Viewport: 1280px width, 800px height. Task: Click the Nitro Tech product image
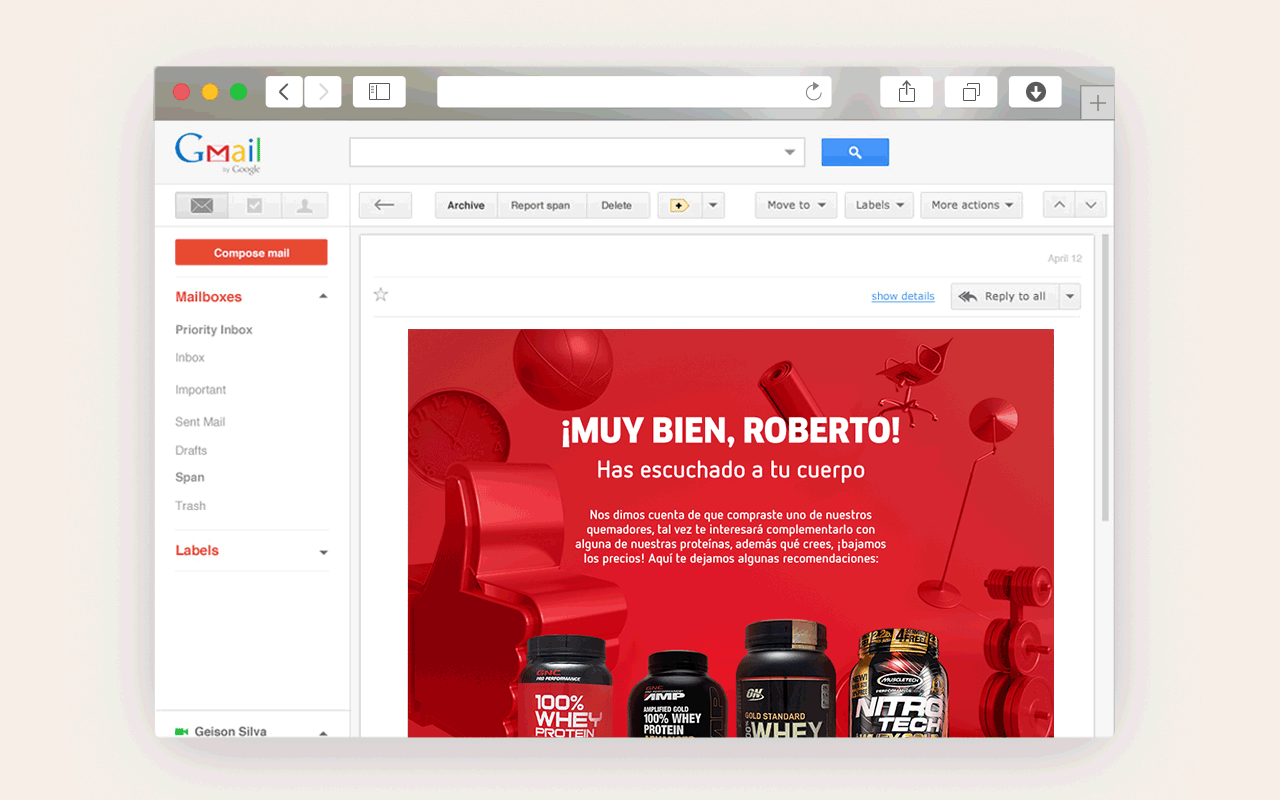point(898,683)
